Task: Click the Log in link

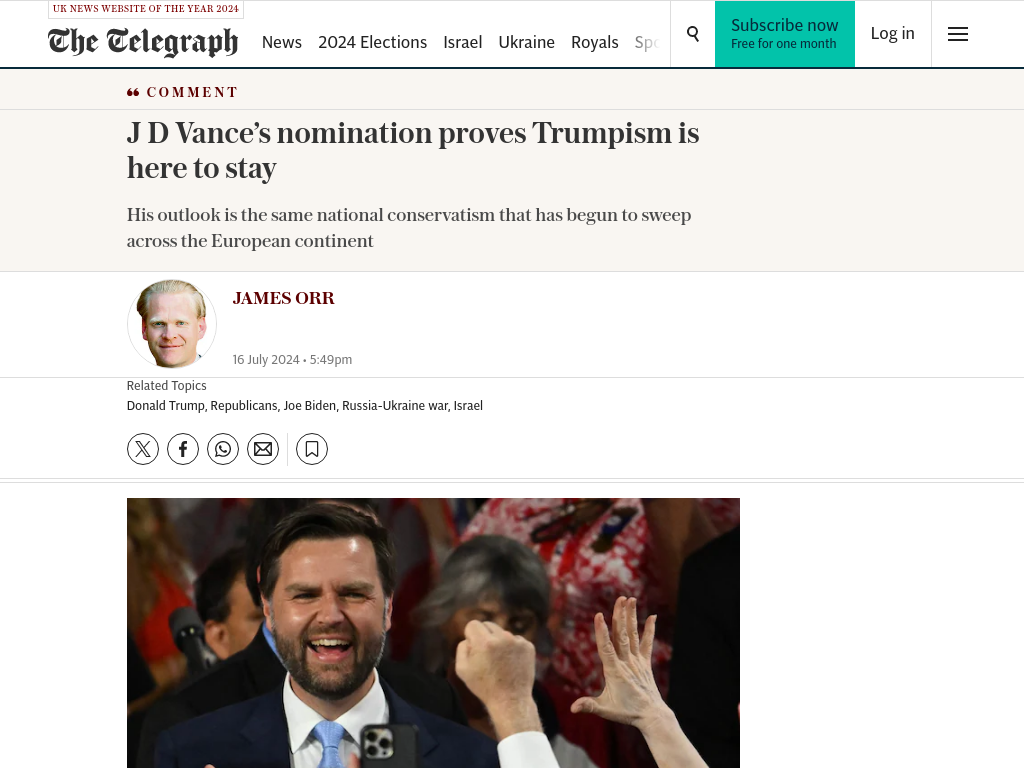Action: (x=892, y=33)
